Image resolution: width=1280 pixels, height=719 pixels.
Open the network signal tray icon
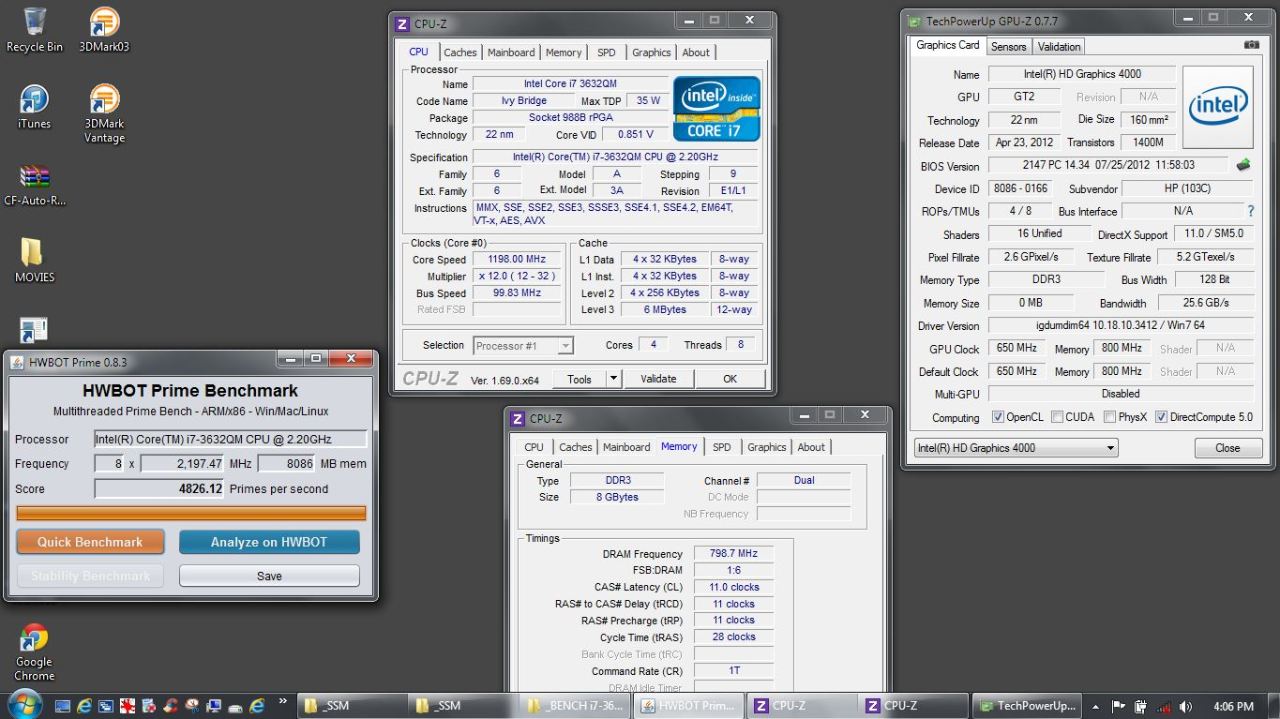coord(1164,707)
